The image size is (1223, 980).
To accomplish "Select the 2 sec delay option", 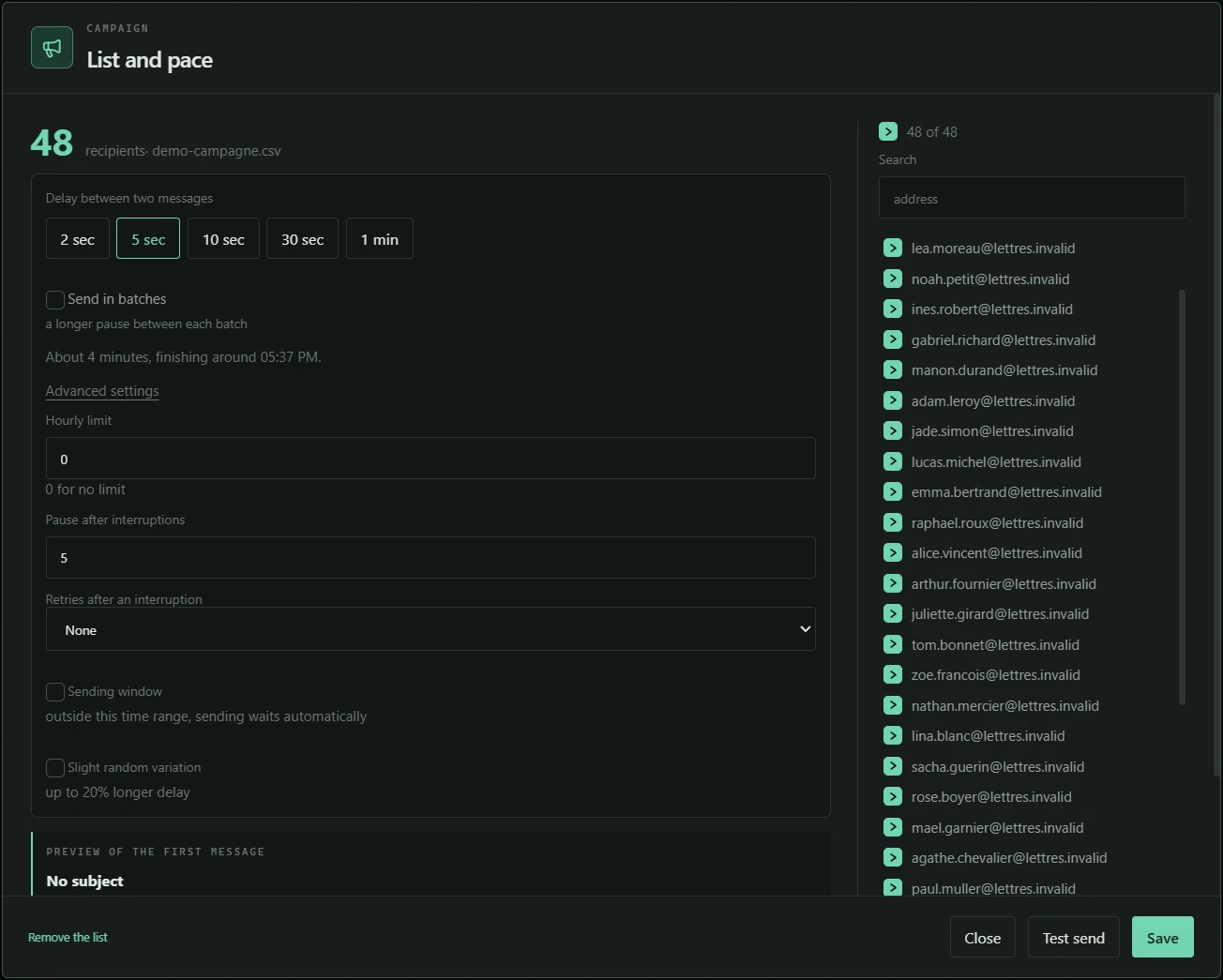I will pyautogui.click(x=78, y=238).
